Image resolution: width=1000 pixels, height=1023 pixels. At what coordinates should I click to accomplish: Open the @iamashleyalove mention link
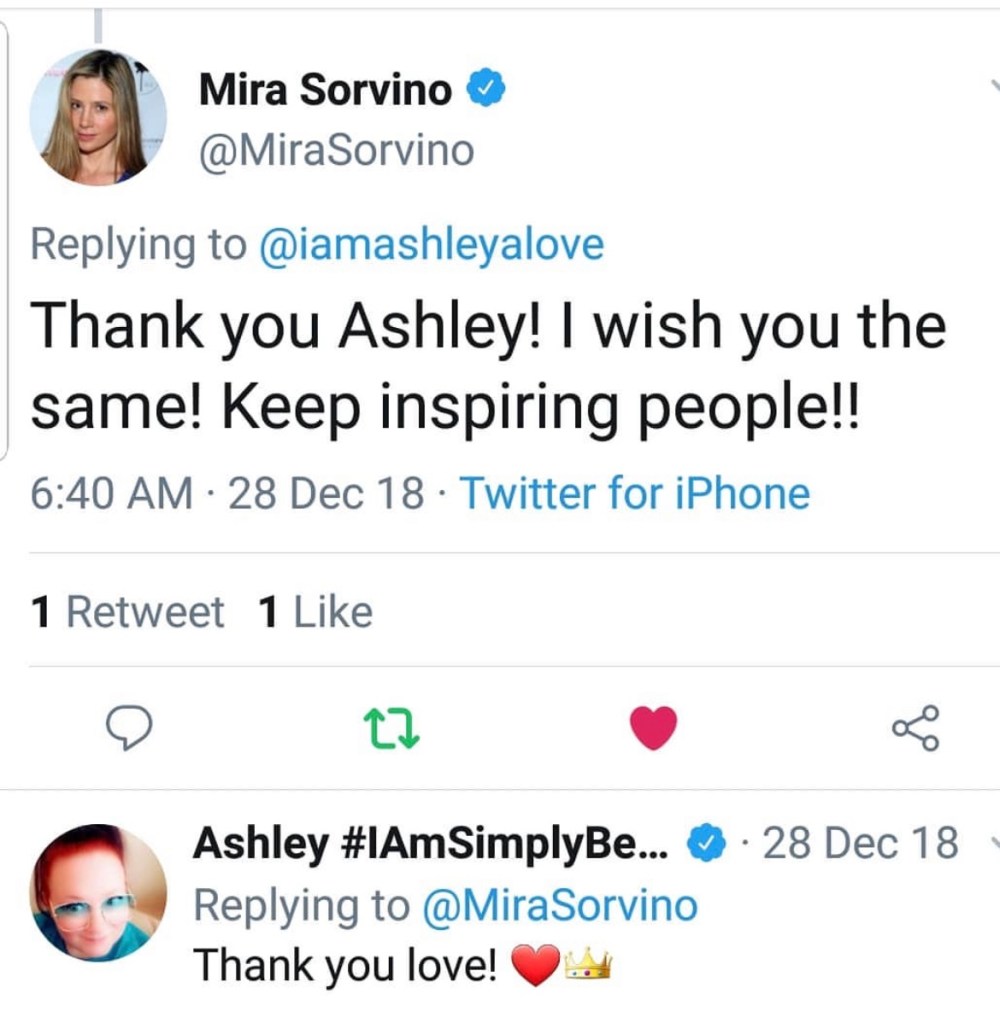pyautogui.click(x=431, y=243)
